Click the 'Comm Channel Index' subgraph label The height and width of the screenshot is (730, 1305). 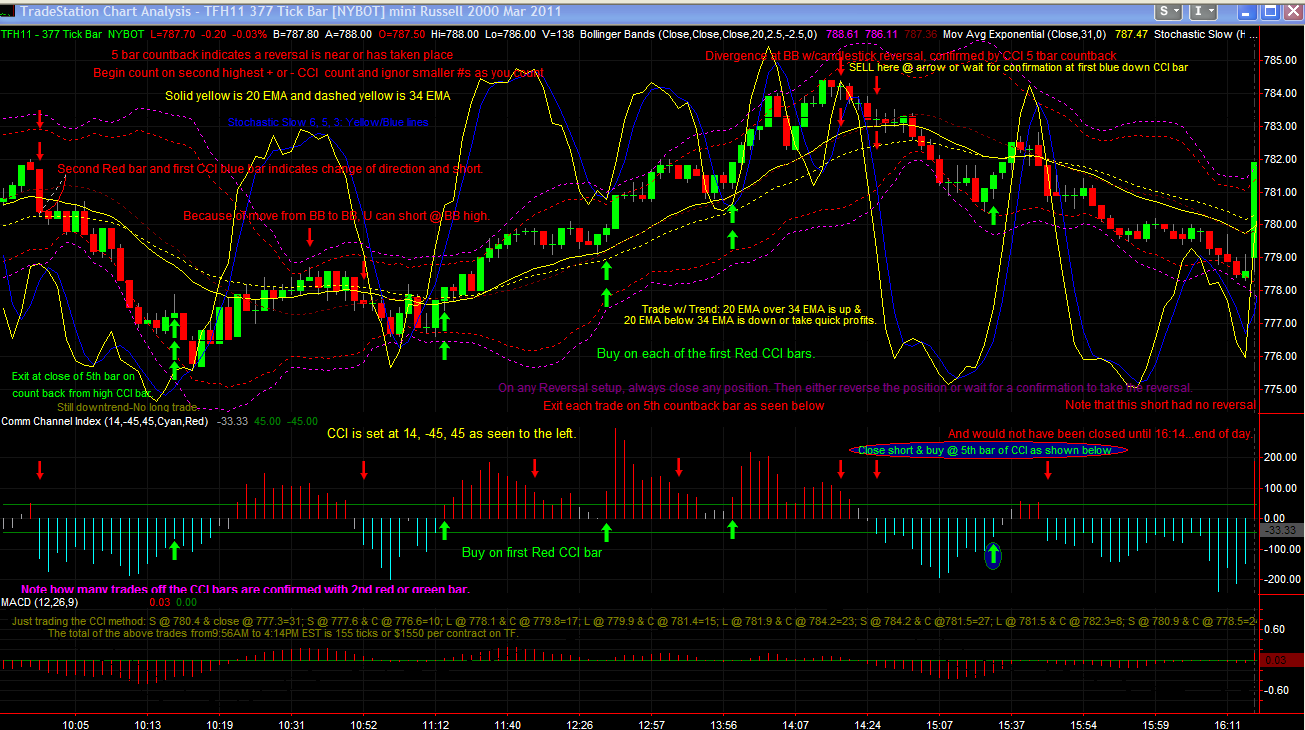pos(105,422)
